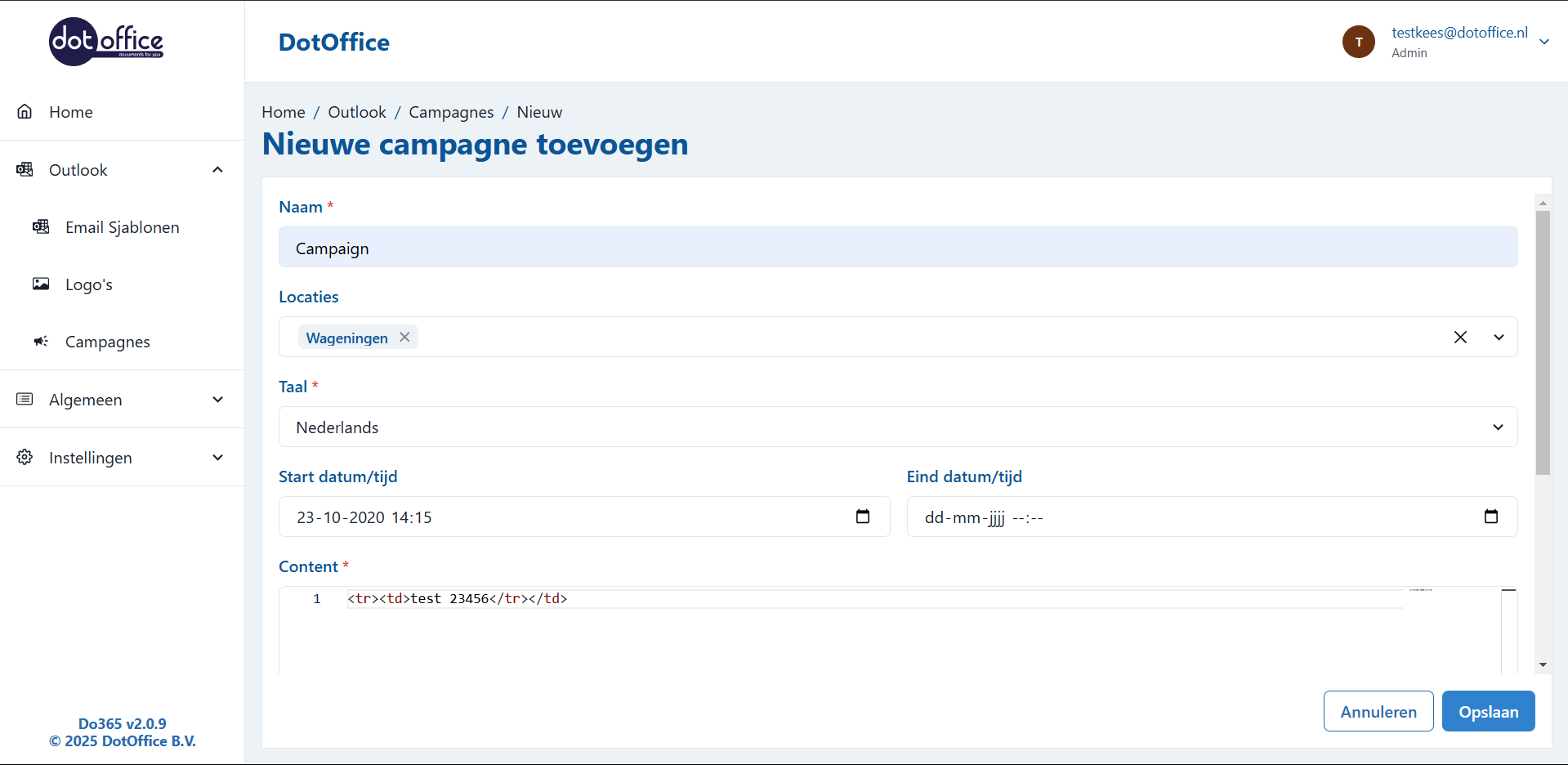
Task: Click the user avatar with letter T
Action: pyautogui.click(x=1358, y=42)
